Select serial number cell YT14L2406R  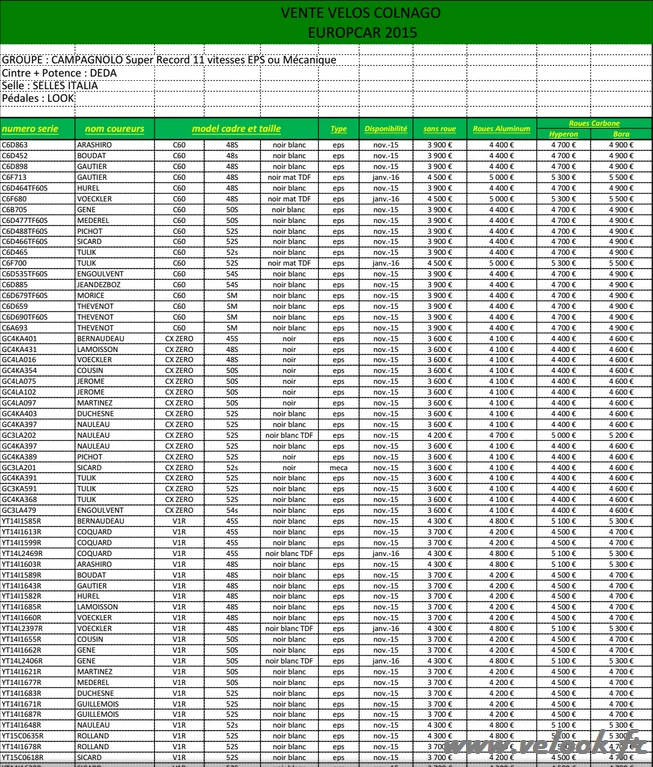(22, 660)
